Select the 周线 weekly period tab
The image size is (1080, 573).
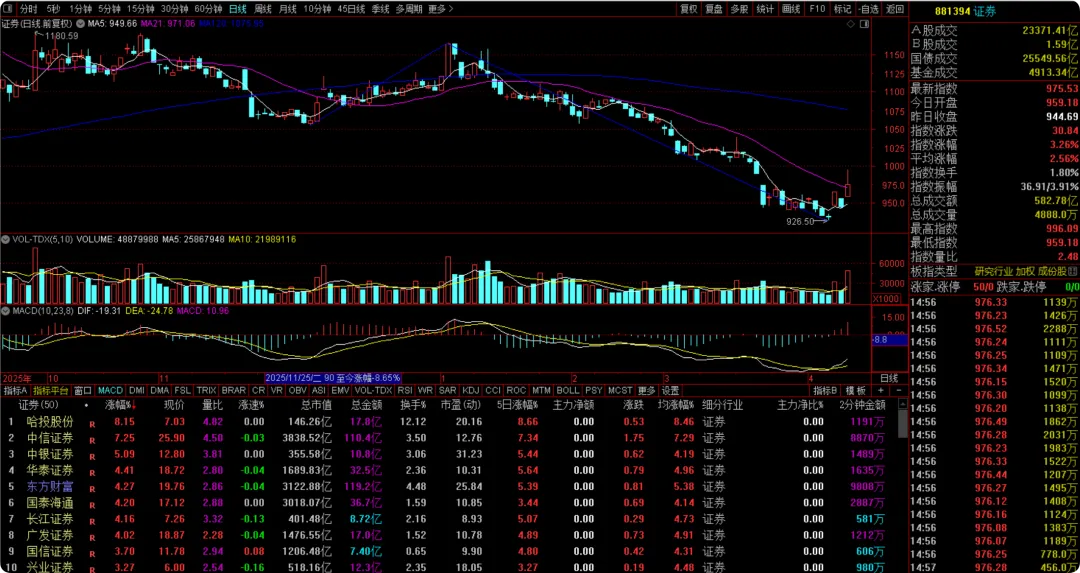pos(262,9)
